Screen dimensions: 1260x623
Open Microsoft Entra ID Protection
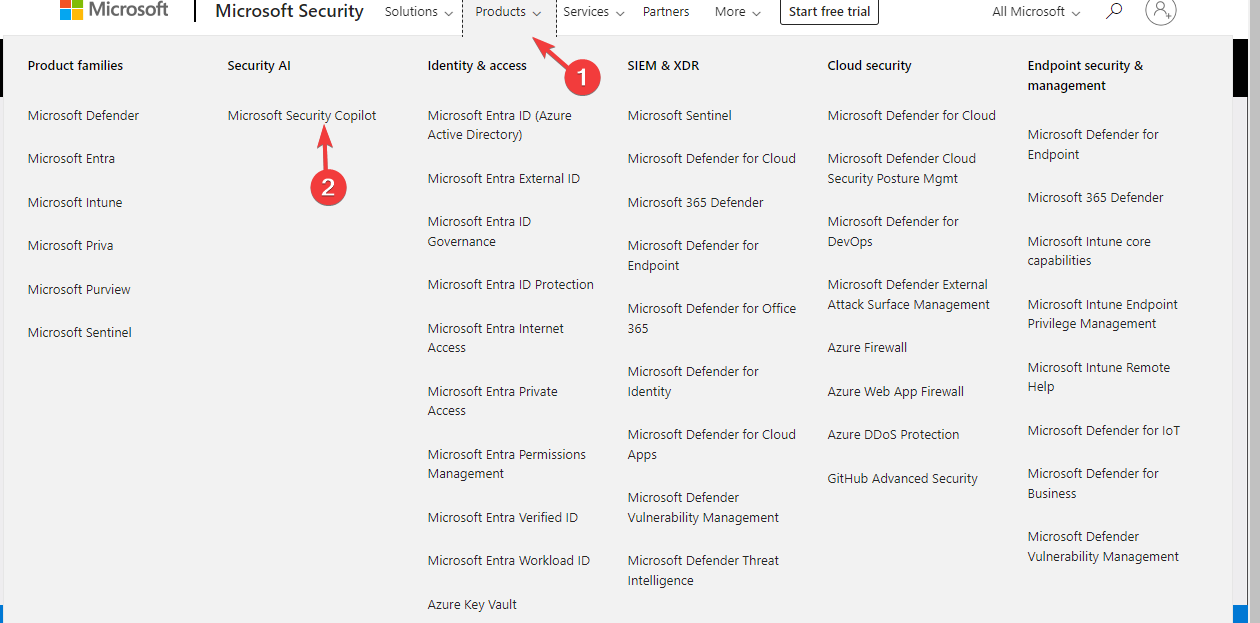pos(511,285)
